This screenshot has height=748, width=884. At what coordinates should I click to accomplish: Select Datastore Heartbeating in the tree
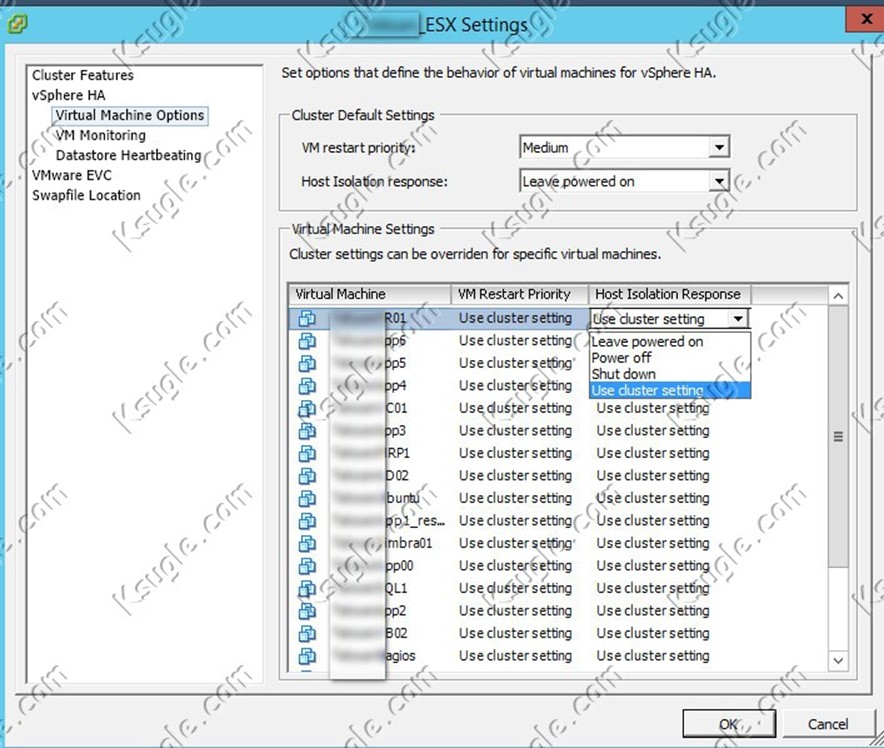[129, 155]
